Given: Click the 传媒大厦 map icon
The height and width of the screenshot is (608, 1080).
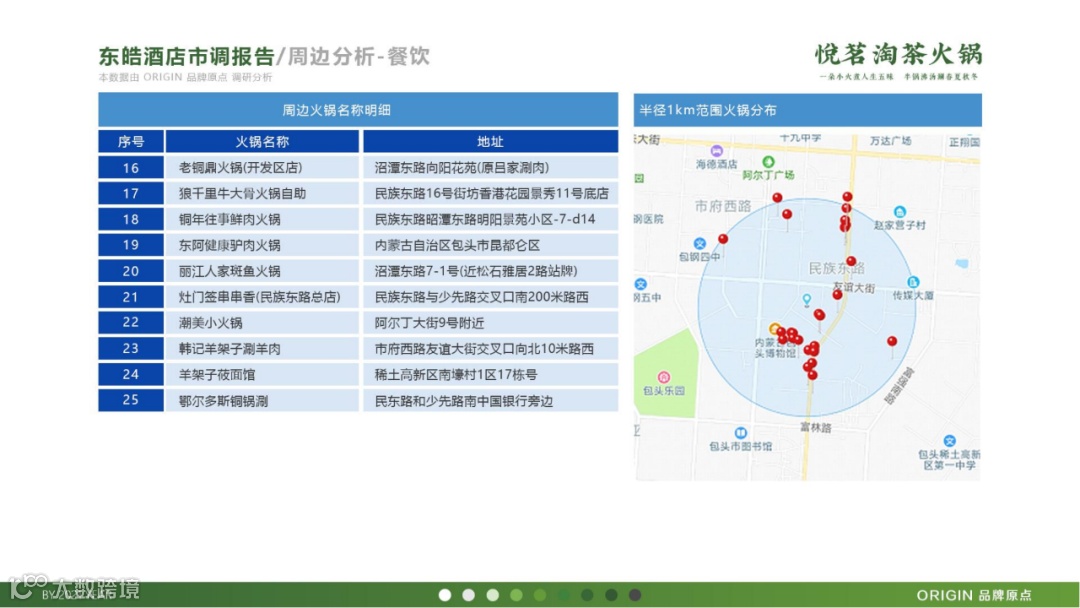Looking at the screenshot, I should click(x=913, y=282).
